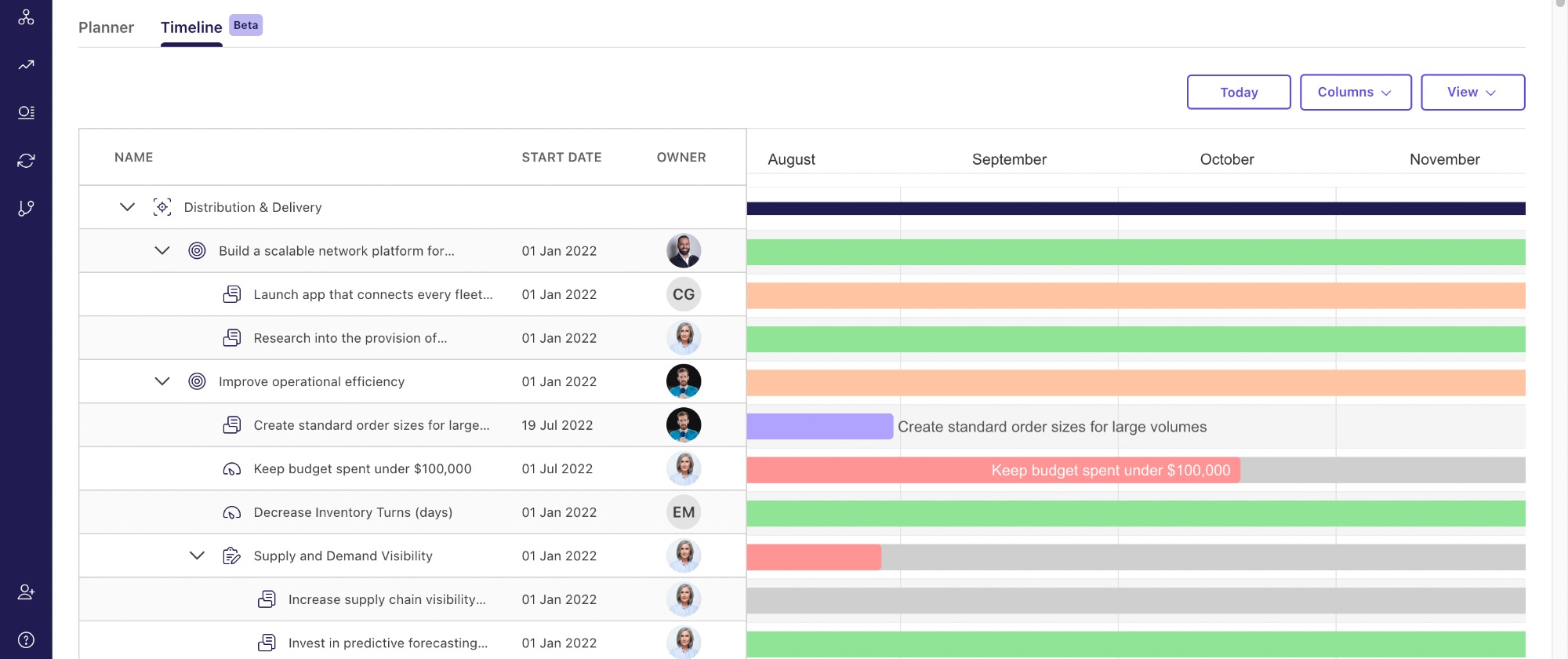Select the Timeline tab
The width and height of the screenshot is (1568, 659).
click(x=191, y=27)
